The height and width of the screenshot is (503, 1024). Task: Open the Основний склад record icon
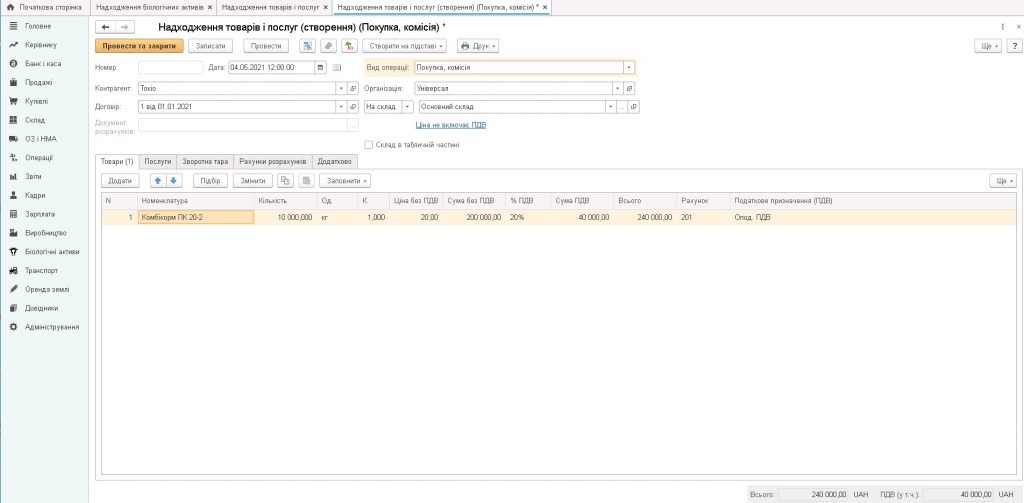pos(633,106)
